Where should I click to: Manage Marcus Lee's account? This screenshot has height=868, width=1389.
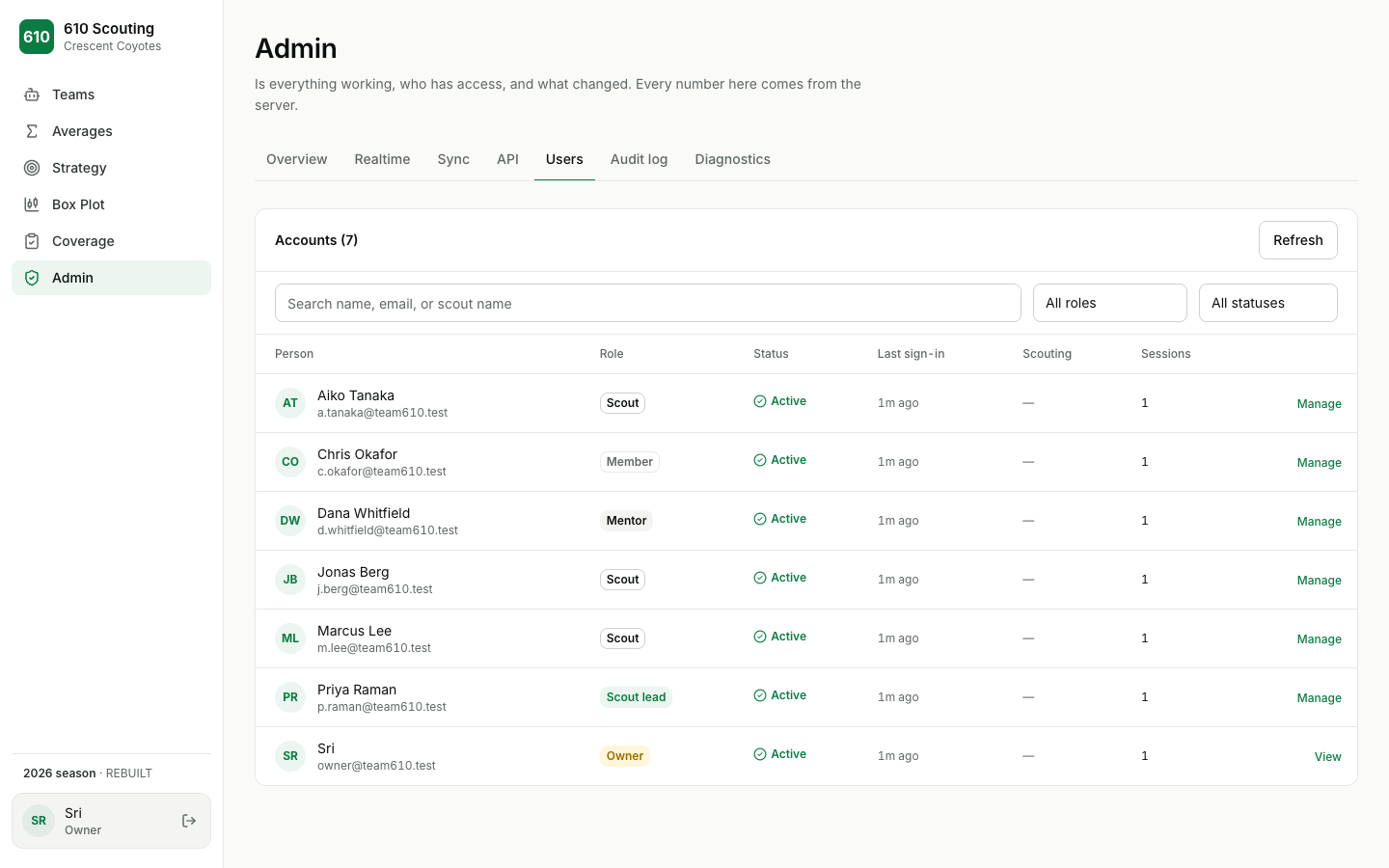(1319, 639)
